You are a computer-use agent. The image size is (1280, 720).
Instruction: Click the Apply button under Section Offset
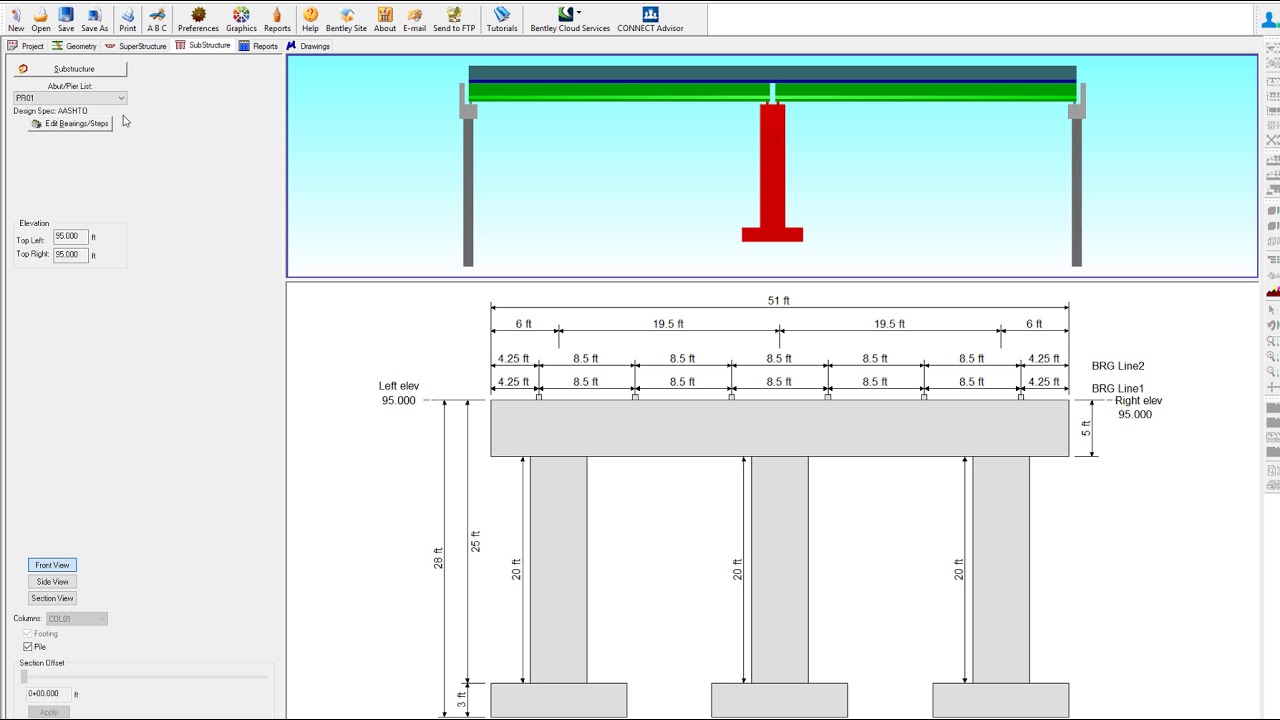point(48,712)
